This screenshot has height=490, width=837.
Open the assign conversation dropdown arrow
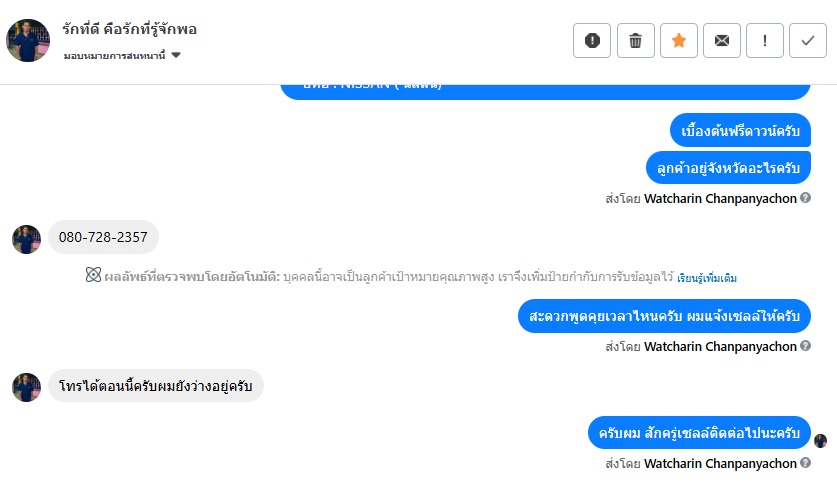(176, 55)
